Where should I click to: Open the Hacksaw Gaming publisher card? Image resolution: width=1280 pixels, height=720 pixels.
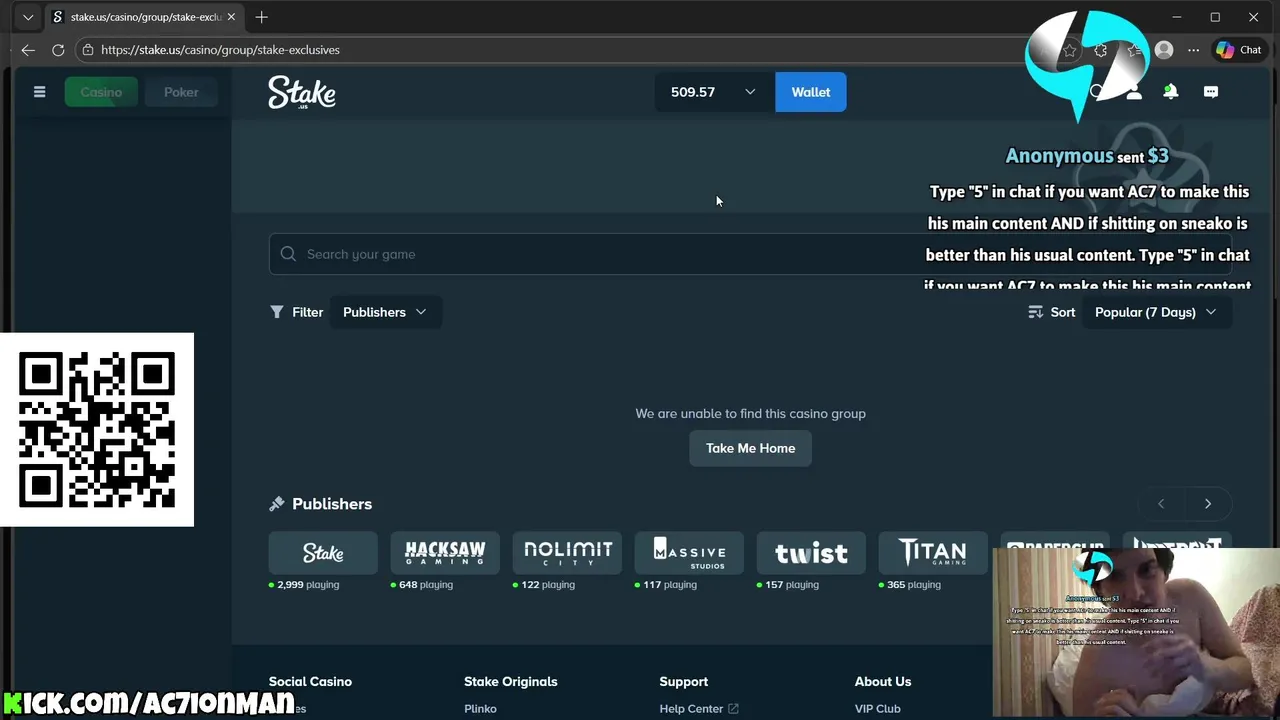[x=445, y=553]
